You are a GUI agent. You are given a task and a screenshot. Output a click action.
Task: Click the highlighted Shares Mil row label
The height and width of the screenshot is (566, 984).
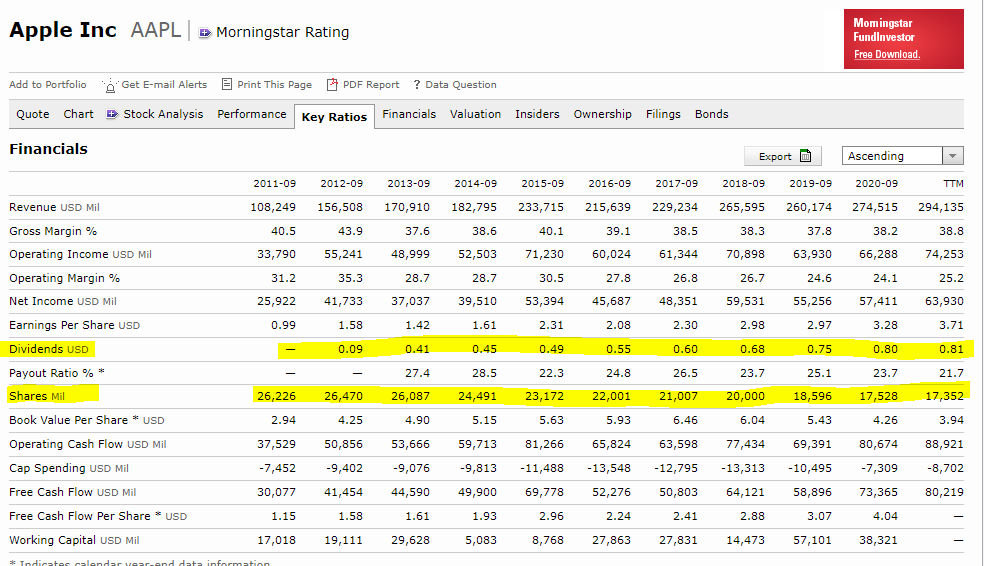tap(36, 397)
